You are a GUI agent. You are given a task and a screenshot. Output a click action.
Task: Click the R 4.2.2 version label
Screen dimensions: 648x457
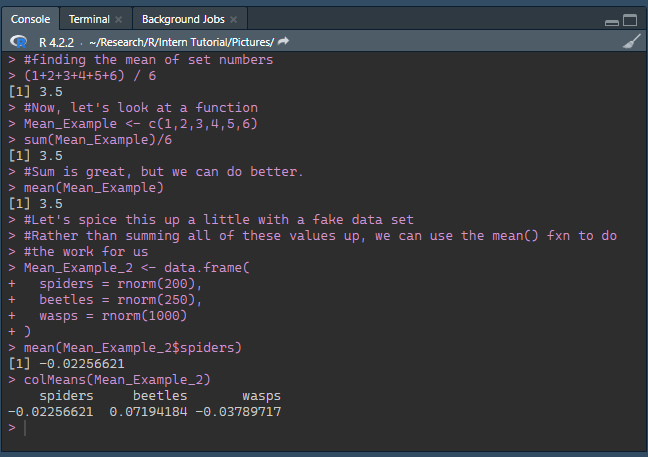[x=58, y=42]
